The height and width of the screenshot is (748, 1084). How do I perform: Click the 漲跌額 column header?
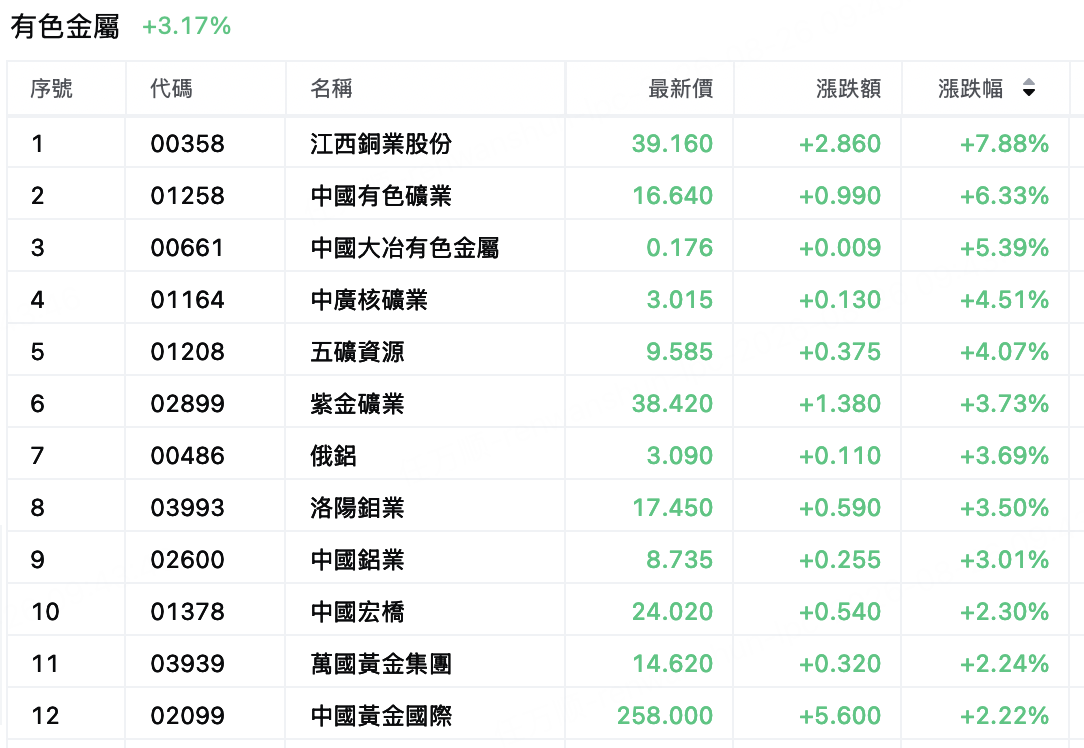click(x=848, y=88)
